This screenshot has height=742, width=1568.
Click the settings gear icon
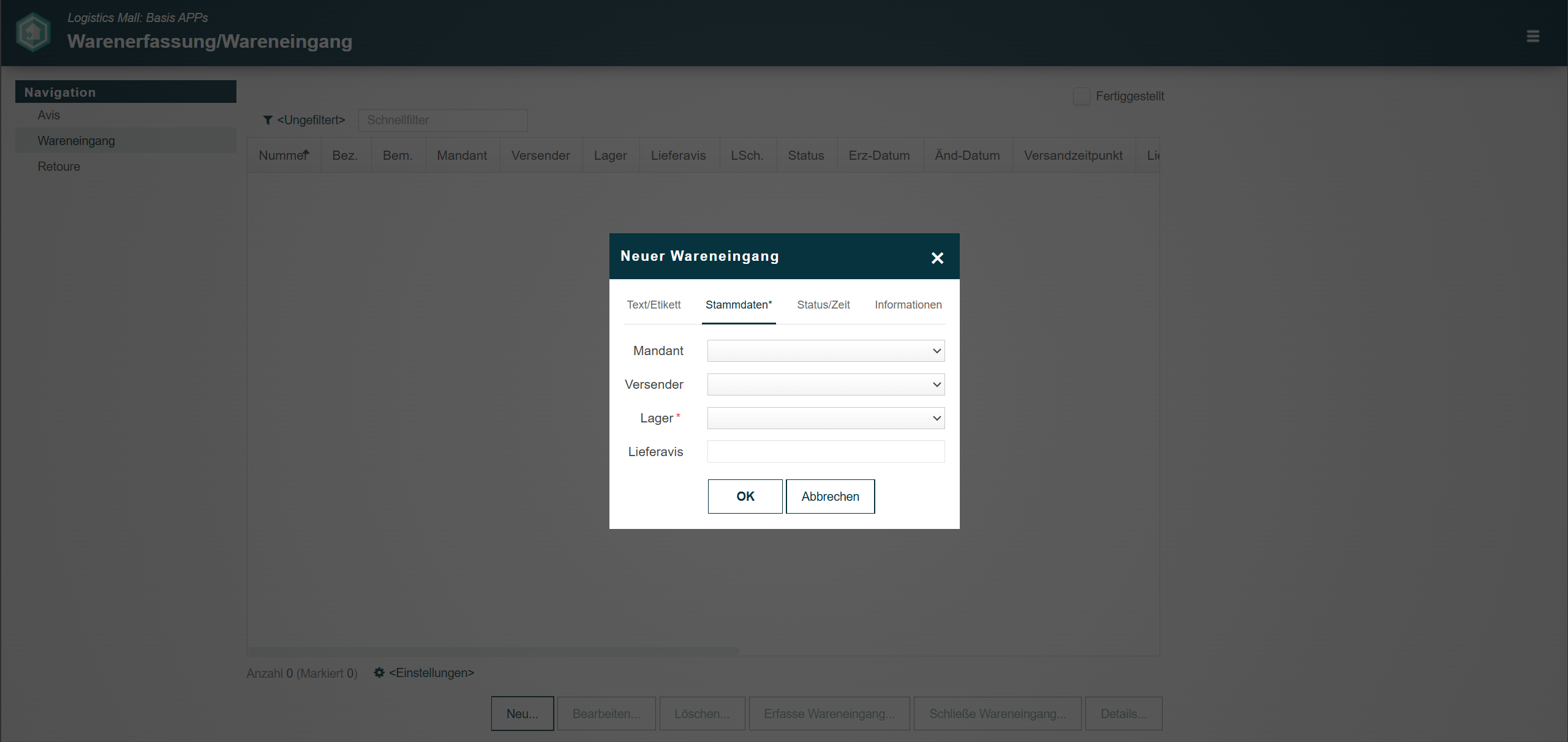pyautogui.click(x=379, y=673)
